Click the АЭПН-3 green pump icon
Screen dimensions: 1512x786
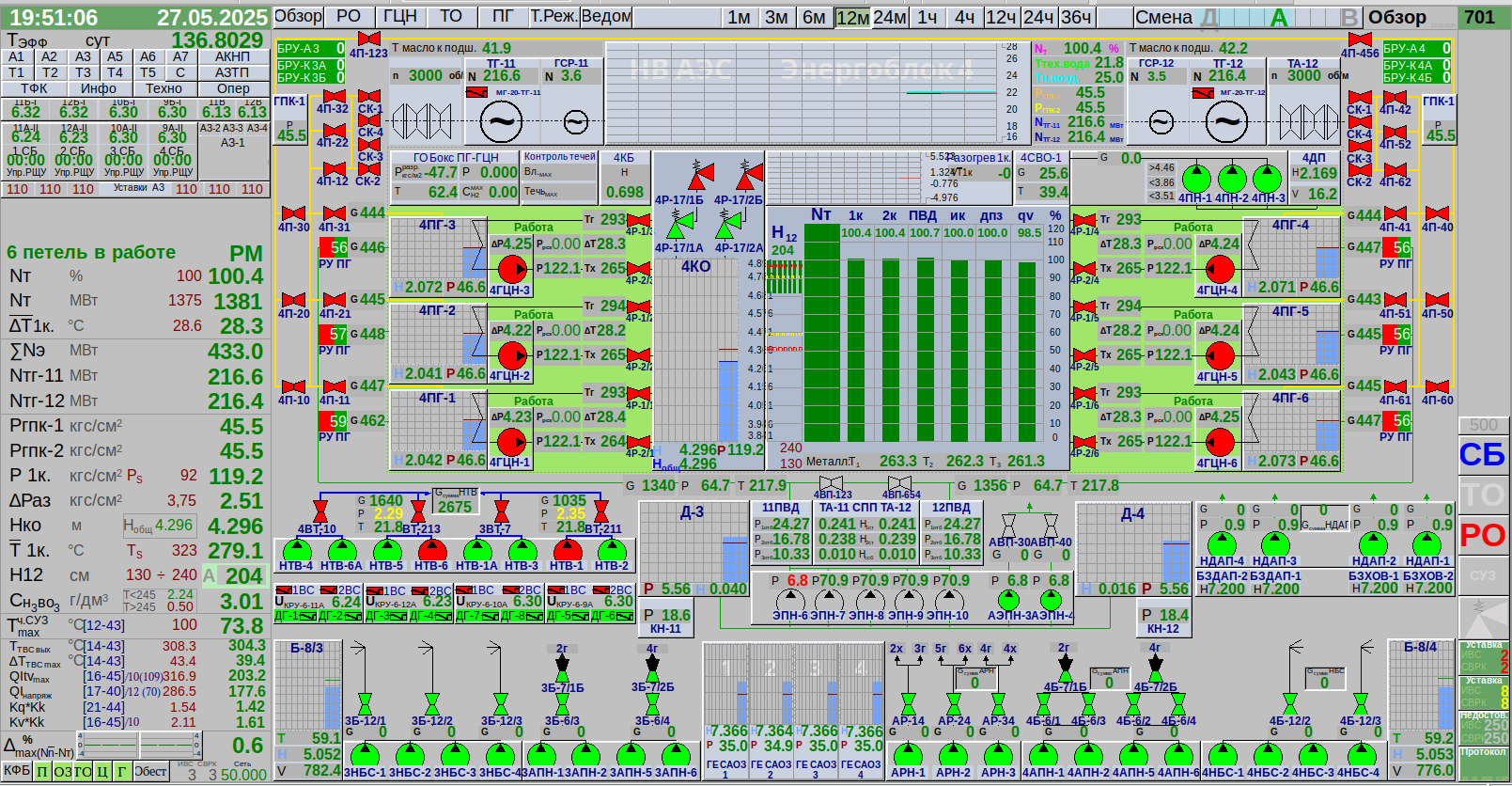pos(1008,598)
